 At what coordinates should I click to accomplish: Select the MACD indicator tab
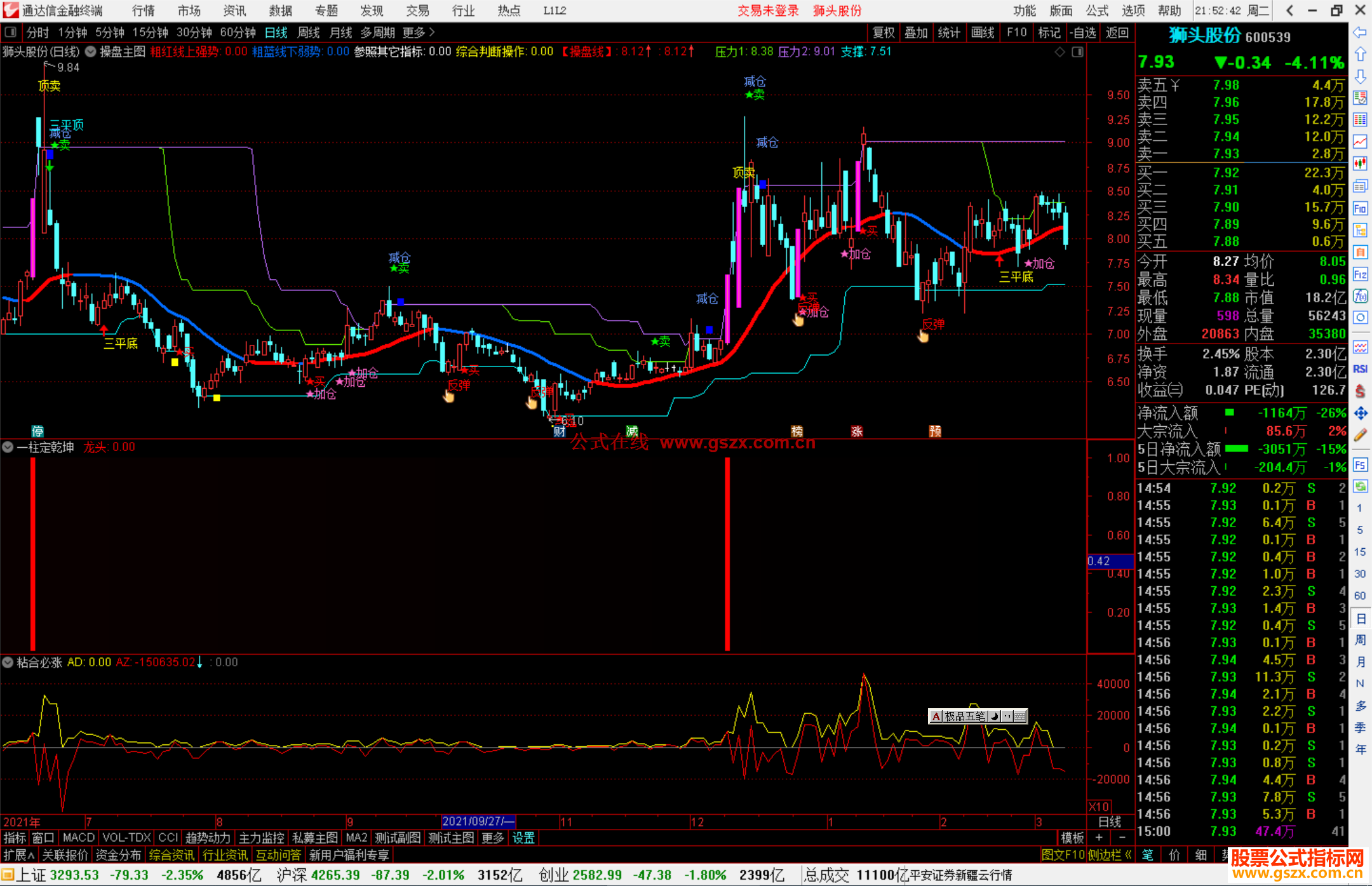coord(79,838)
